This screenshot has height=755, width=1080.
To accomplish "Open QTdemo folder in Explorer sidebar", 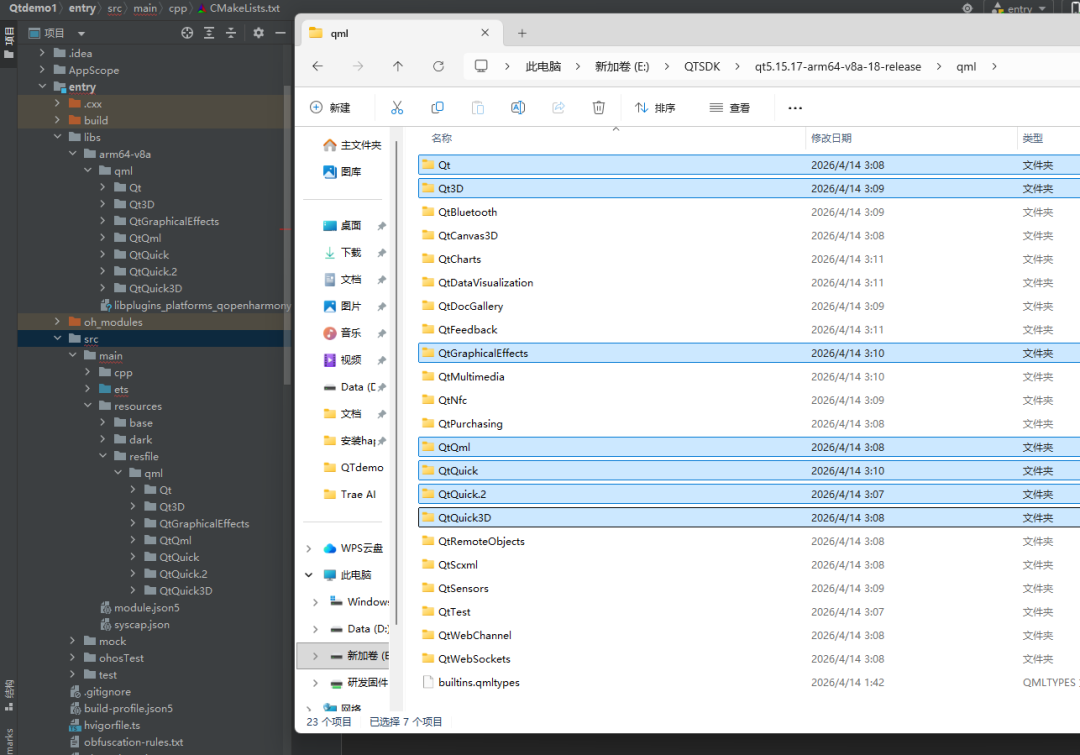I will coord(353,467).
